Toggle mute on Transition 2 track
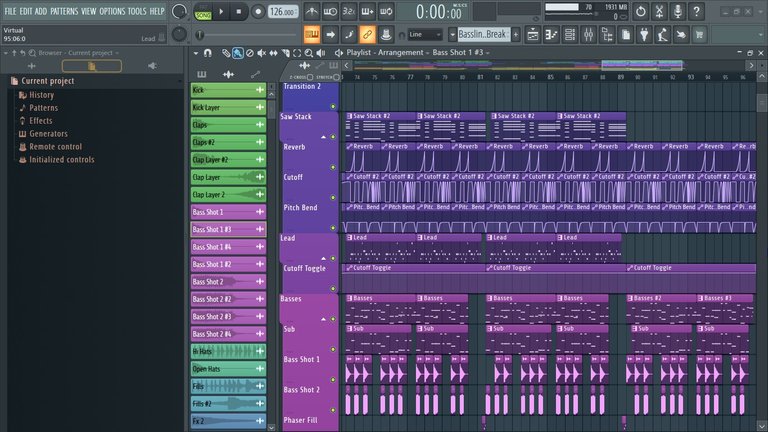Image resolution: width=768 pixels, height=432 pixels. [x=333, y=106]
